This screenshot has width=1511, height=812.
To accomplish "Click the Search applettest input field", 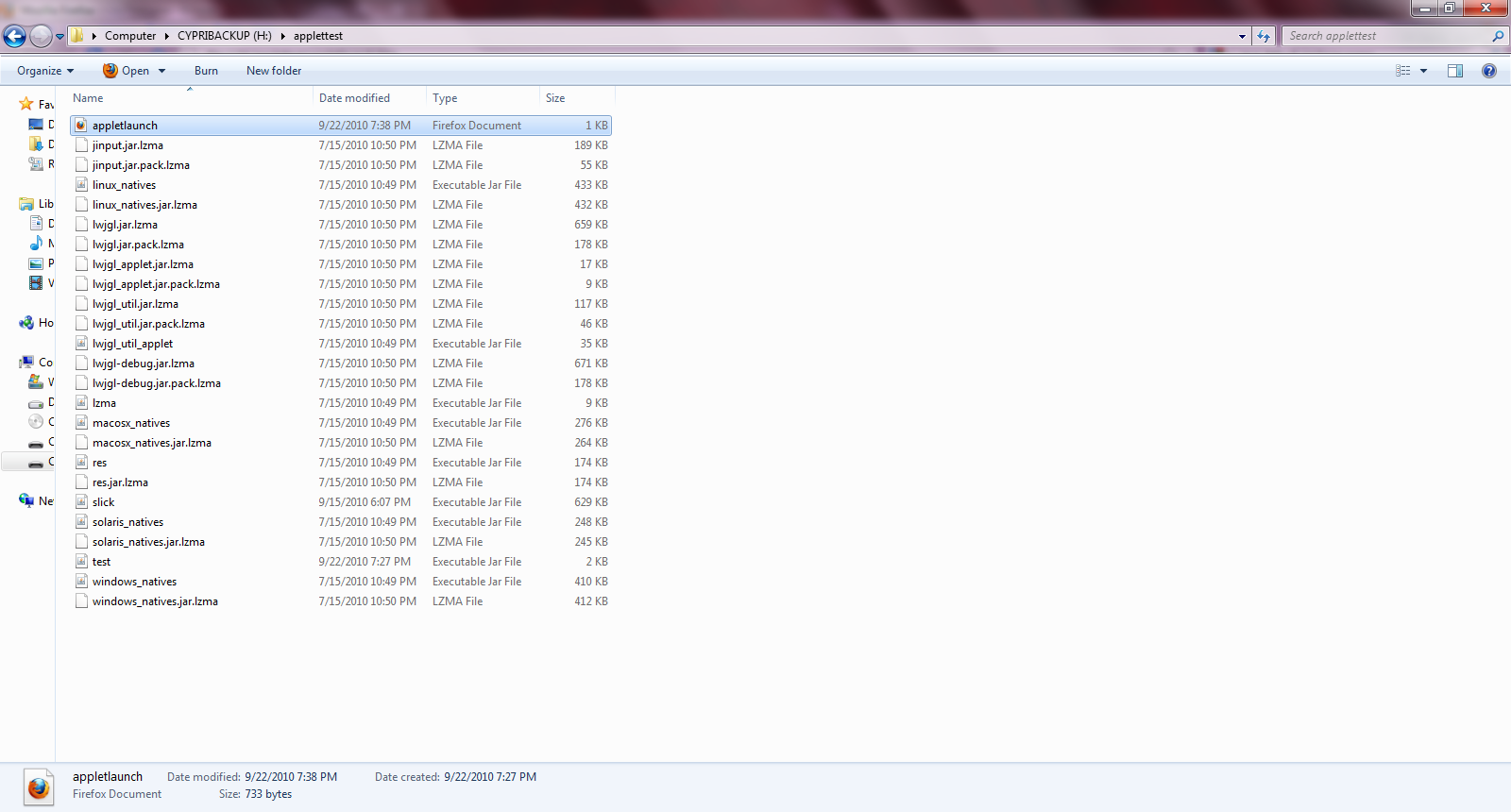I will point(1384,36).
